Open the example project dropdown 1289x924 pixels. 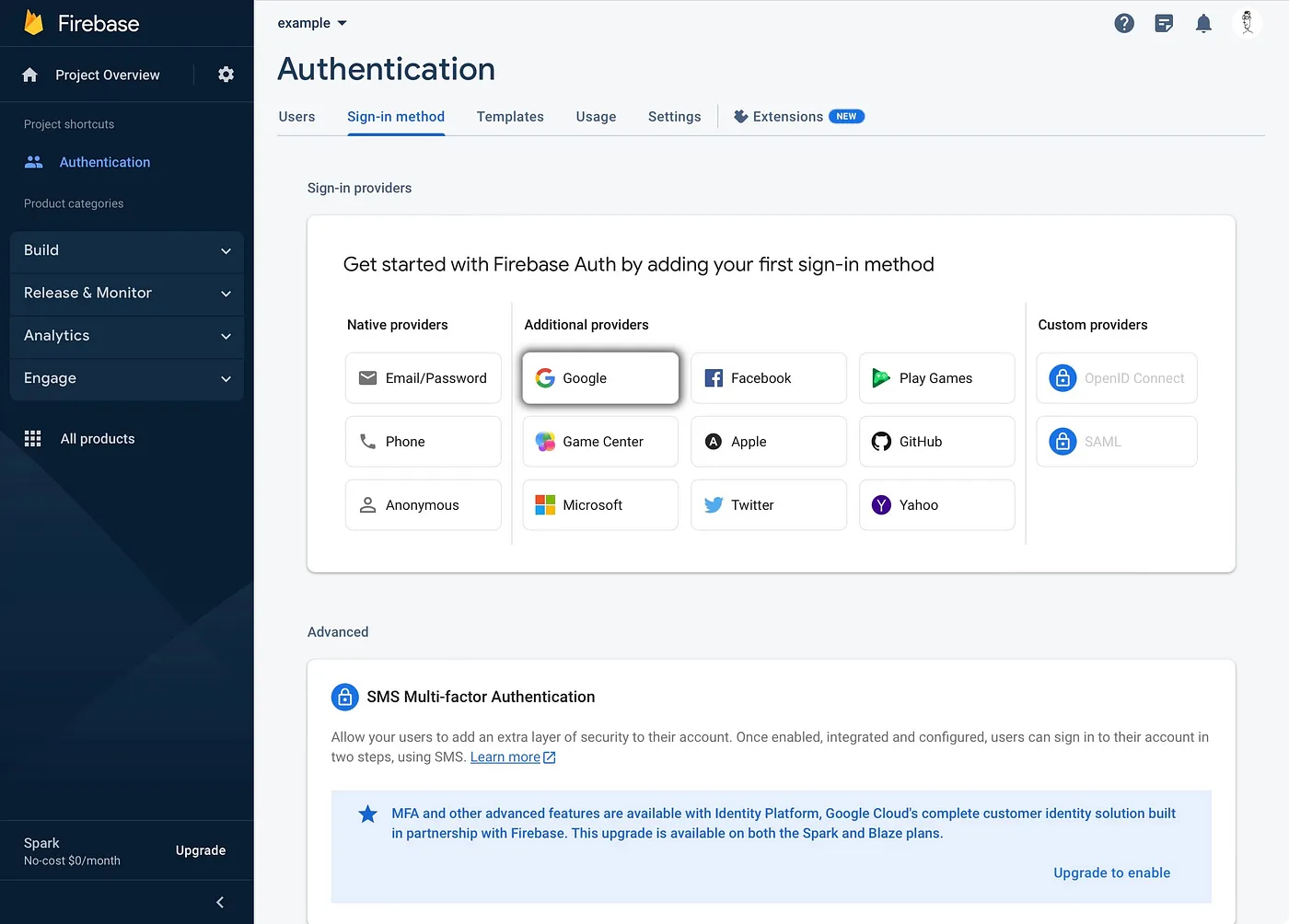[312, 23]
